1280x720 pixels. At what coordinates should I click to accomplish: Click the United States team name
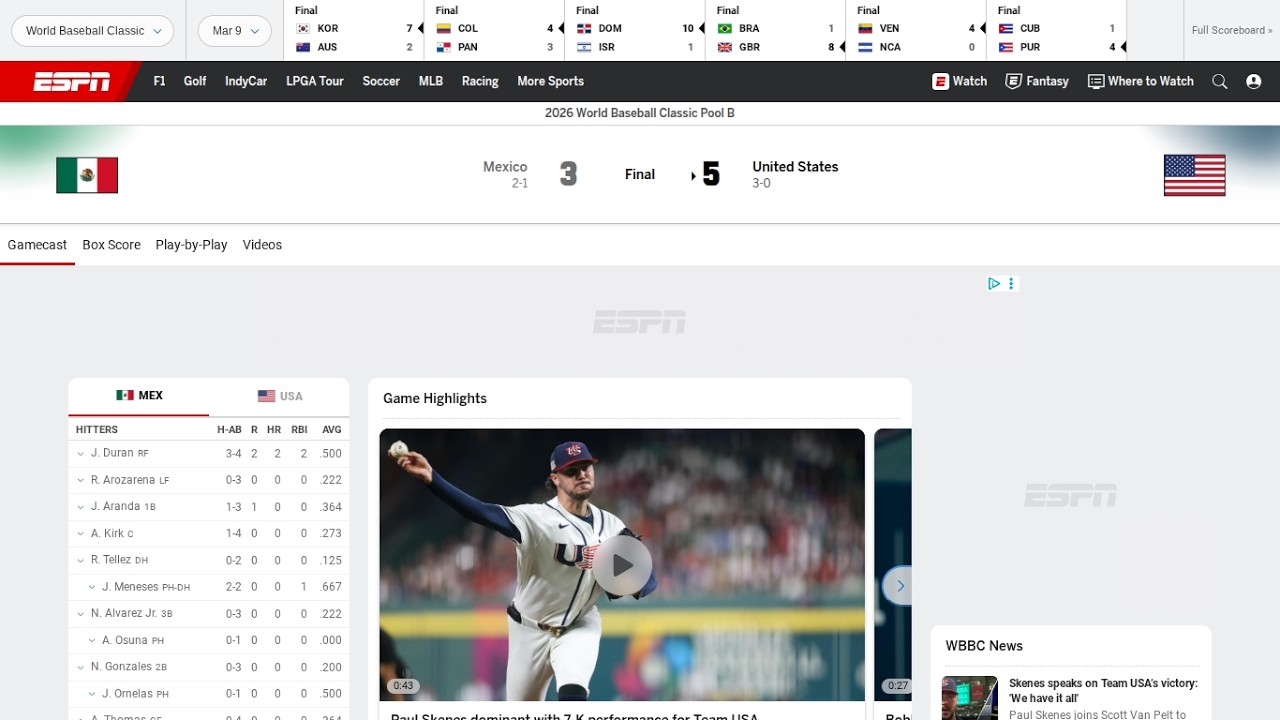795,167
